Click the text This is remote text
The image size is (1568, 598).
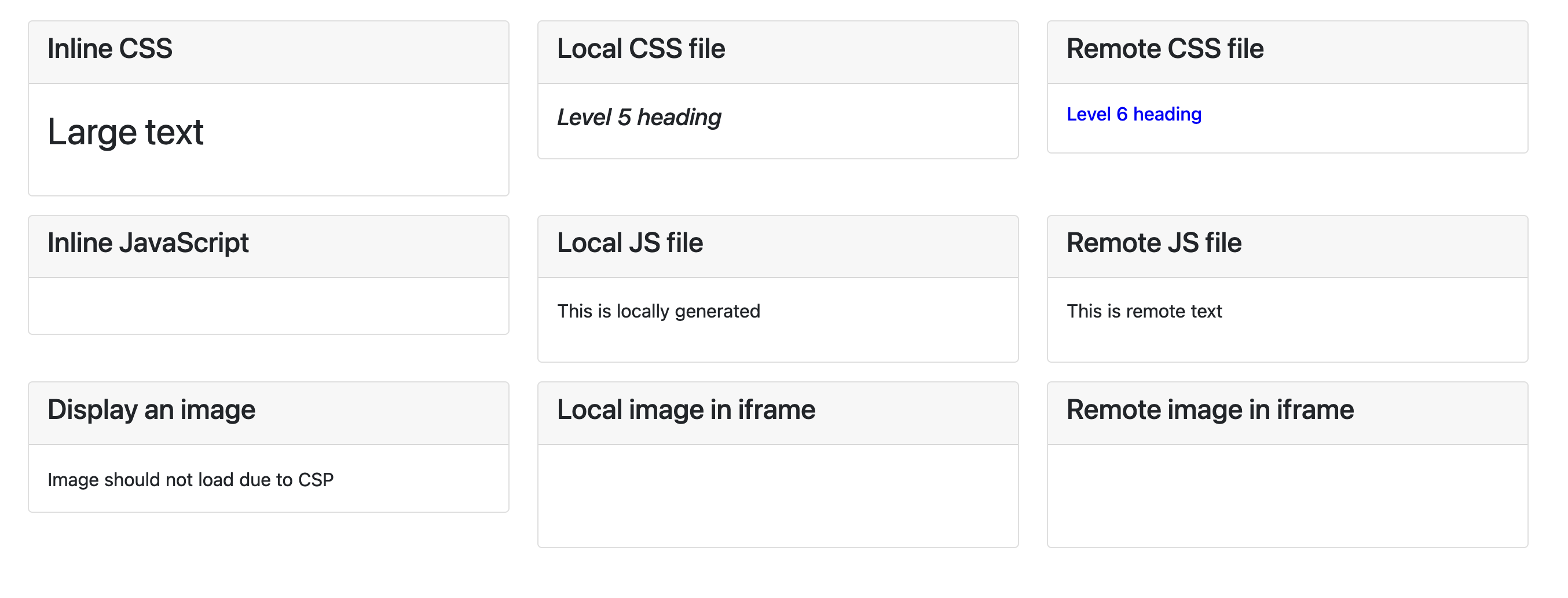pos(1144,311)
